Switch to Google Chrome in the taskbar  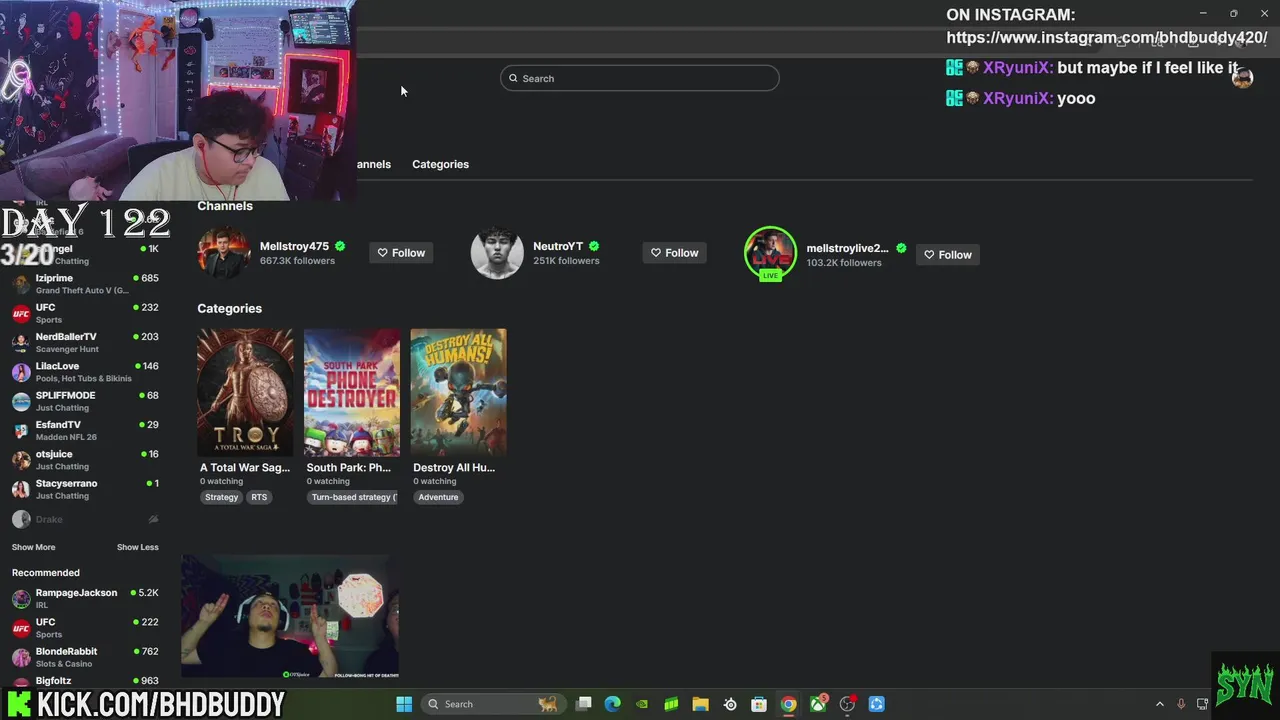788,704
